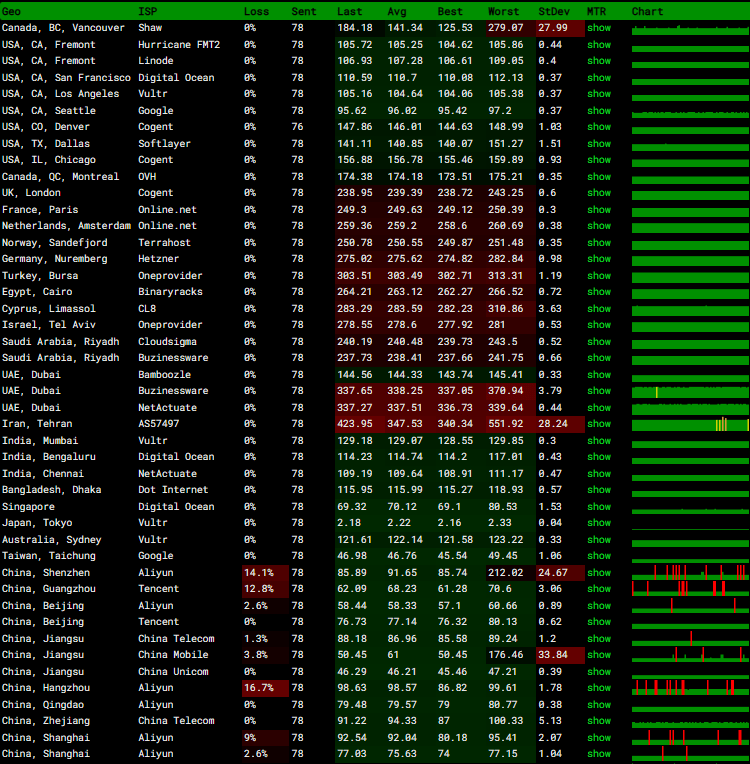
Task: Select the India, Bengaluru geo cell
Action: tap(49, 457)
